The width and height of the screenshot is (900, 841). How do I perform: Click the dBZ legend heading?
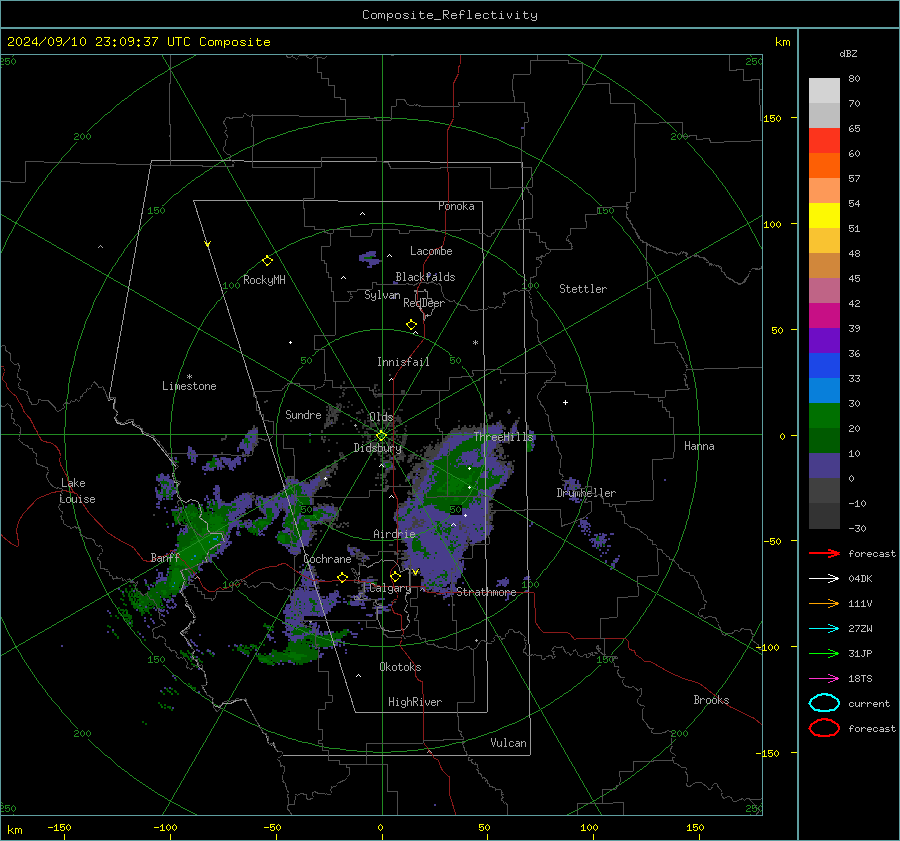coord(848,53)
